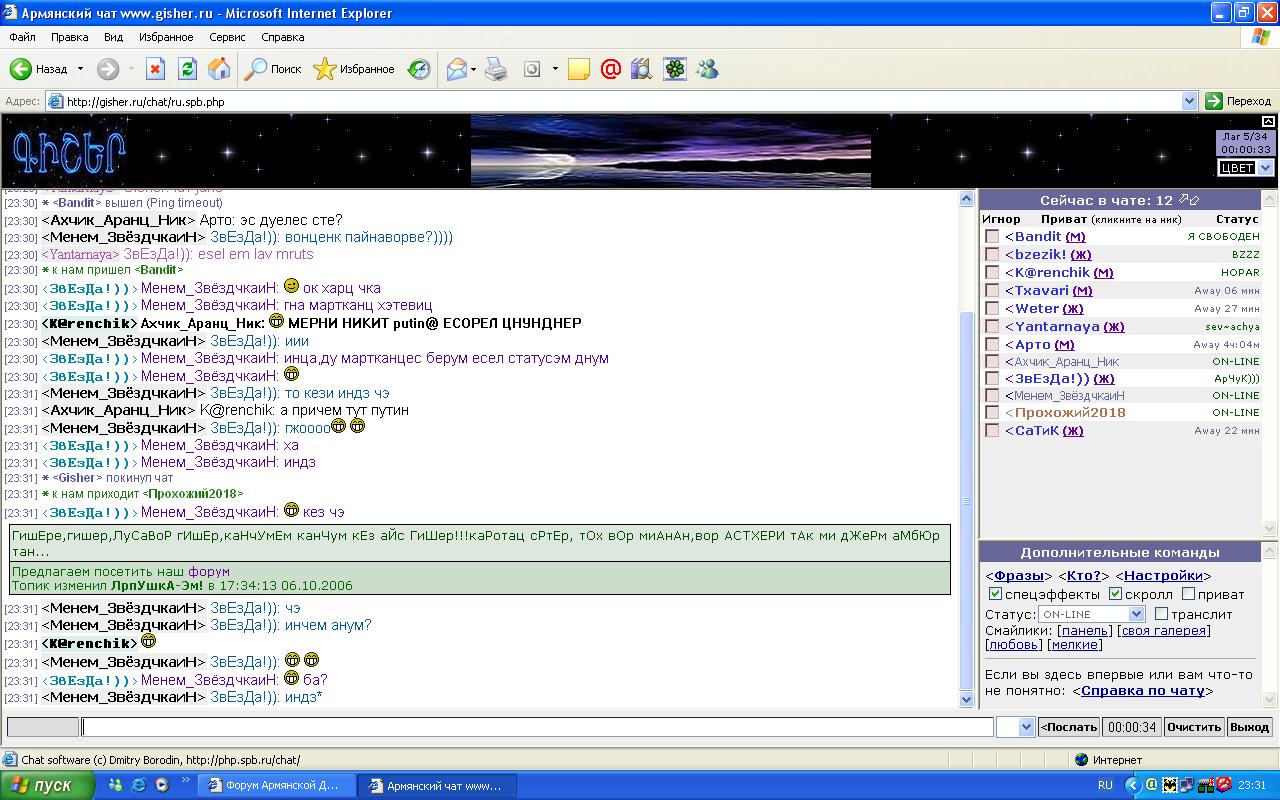This screenshot has width=1280, height=800.
Task: Open the Messenger people icon
Action: (x=707, y=69)
